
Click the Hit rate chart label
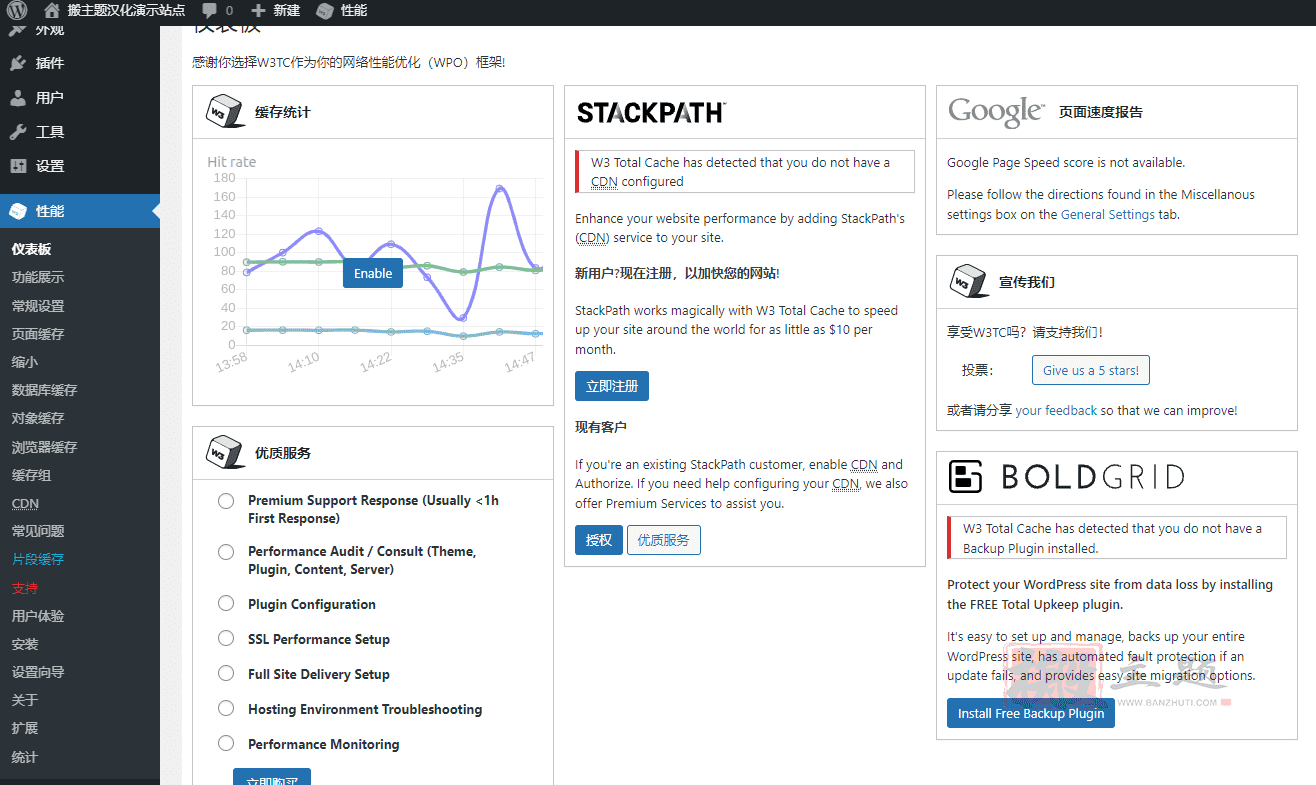tap(232, 162)
